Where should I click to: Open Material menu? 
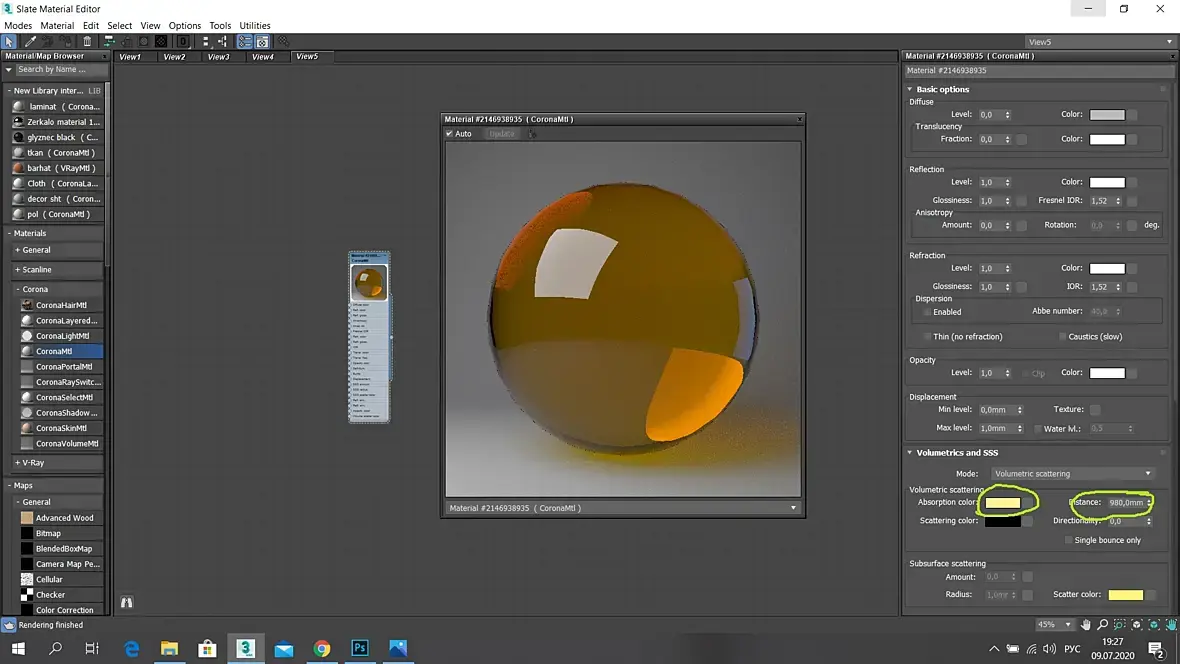(x=57, y=26)
